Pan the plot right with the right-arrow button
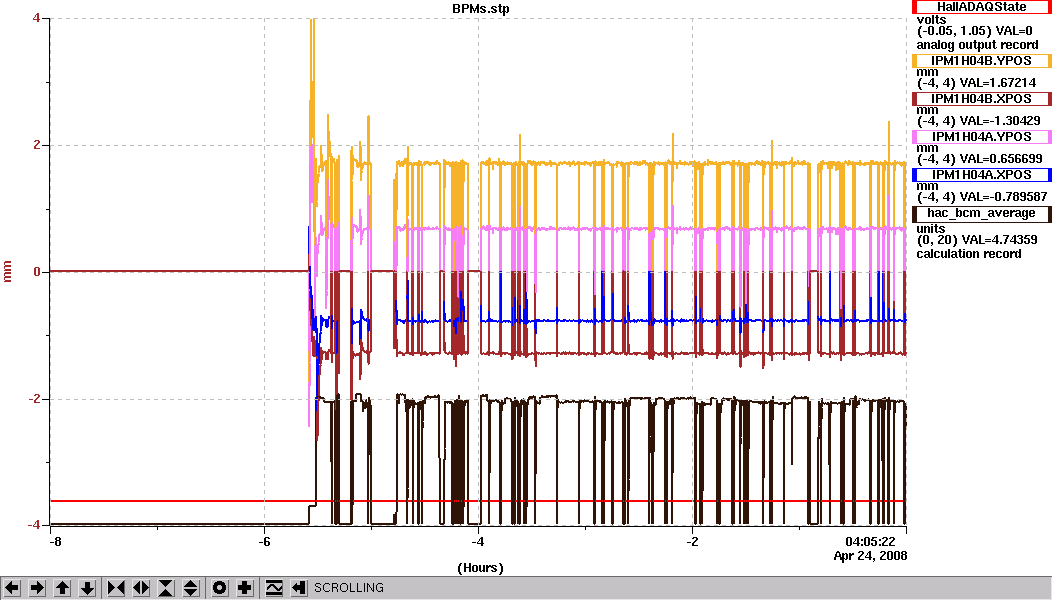Screen dimensions: 1052x600 (37, 588)
